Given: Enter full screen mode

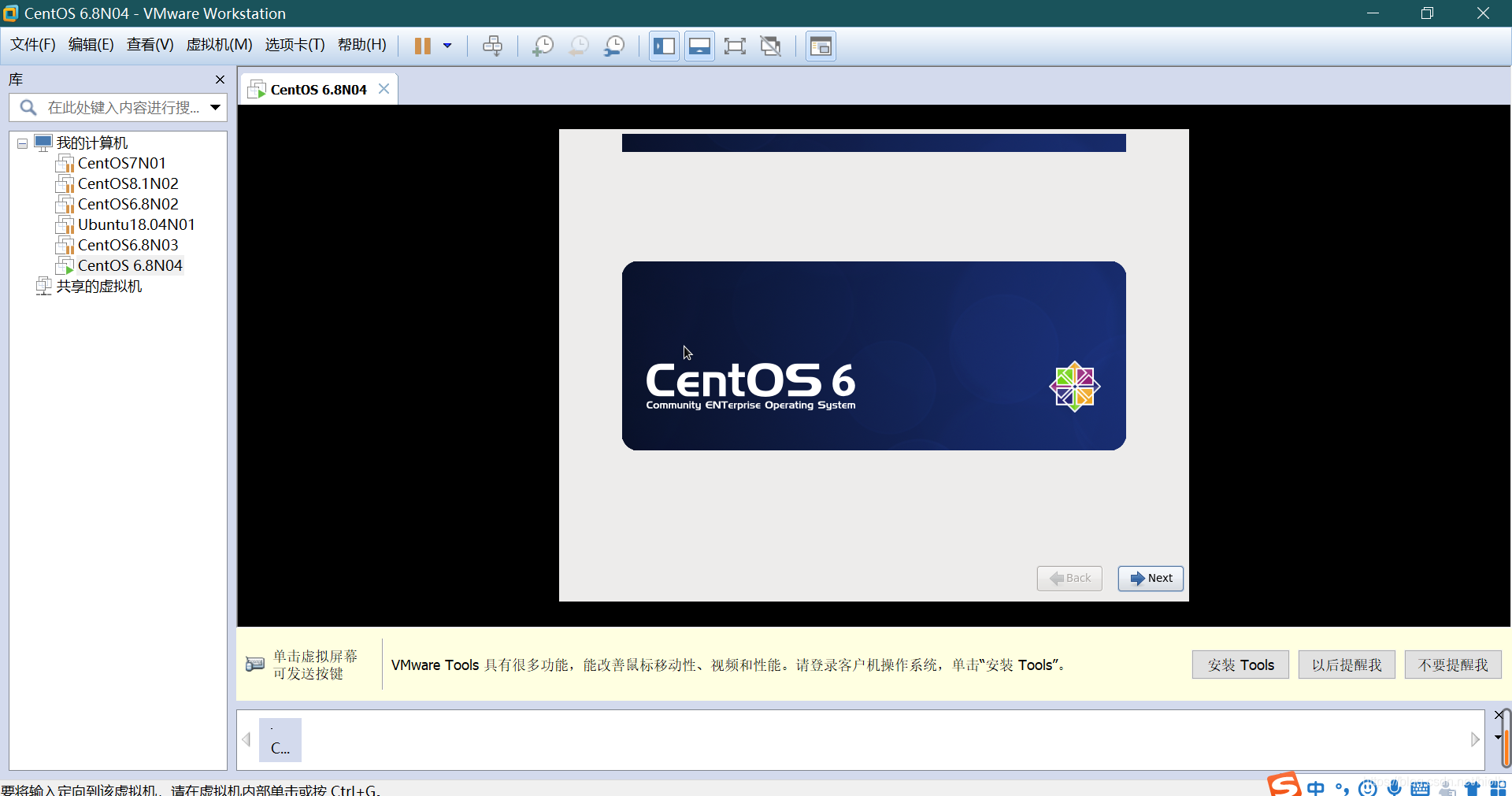Looking at the screenshot, I should point(735,46).
